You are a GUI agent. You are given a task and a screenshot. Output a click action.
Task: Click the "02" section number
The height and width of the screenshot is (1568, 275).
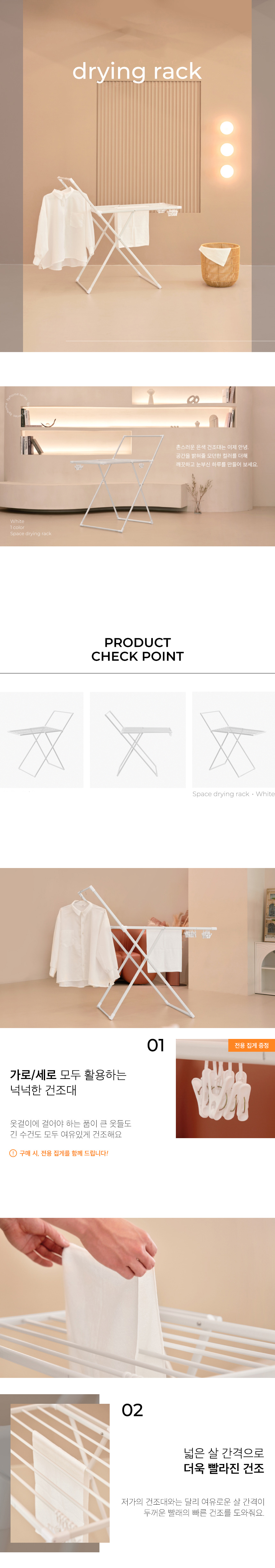click(x=132, y=1410)
